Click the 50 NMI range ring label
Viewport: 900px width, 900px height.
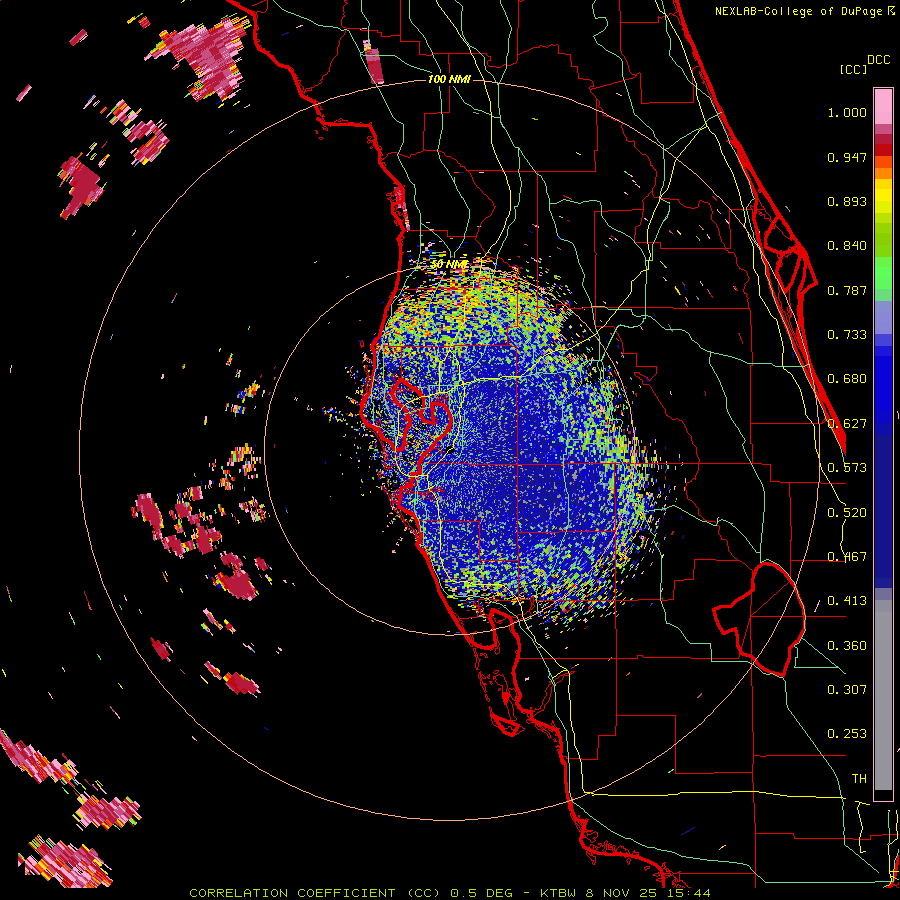point(449,264)
